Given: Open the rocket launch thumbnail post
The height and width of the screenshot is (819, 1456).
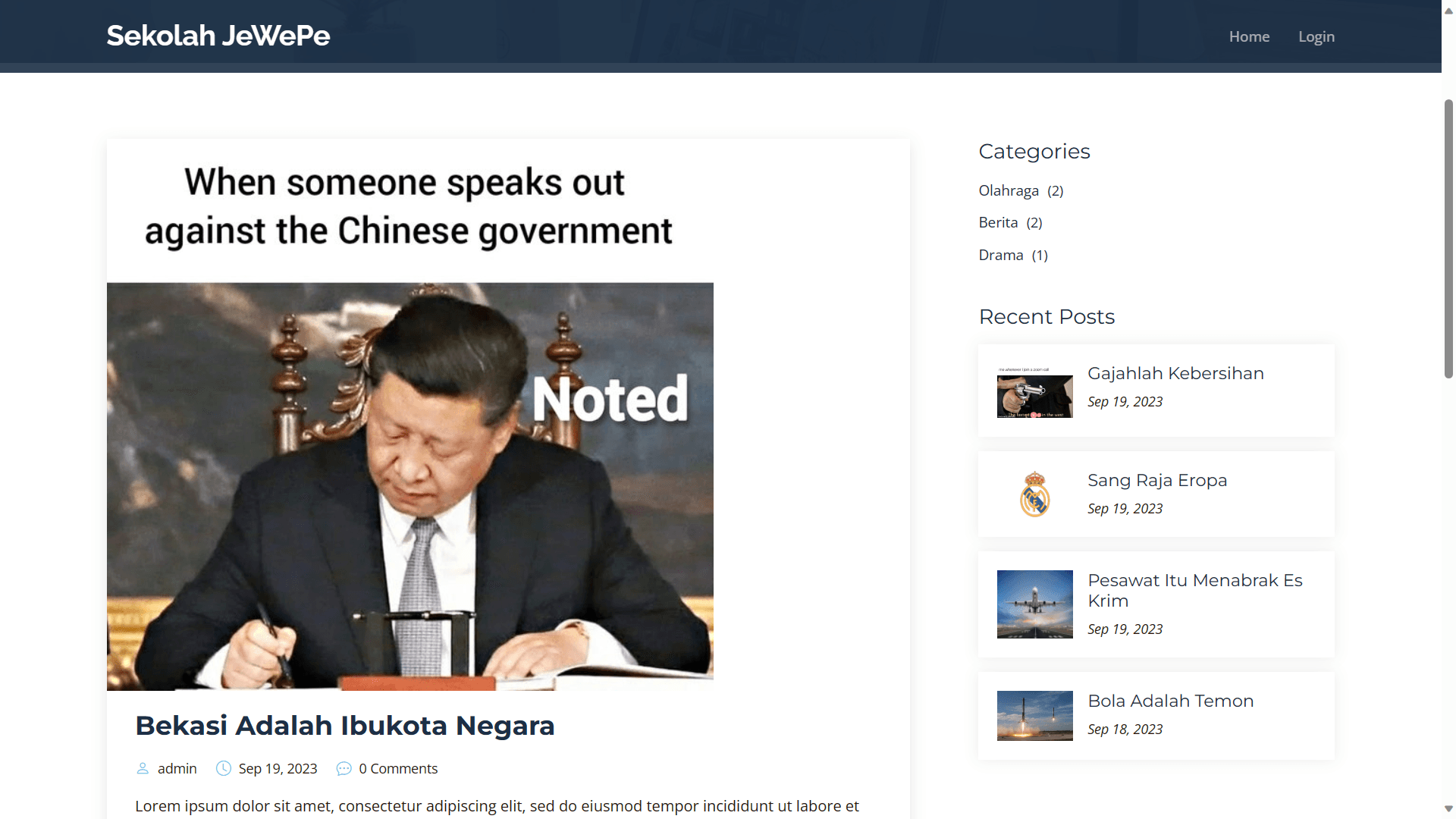Looking at the screenshot, I should tap(1034, 716).
